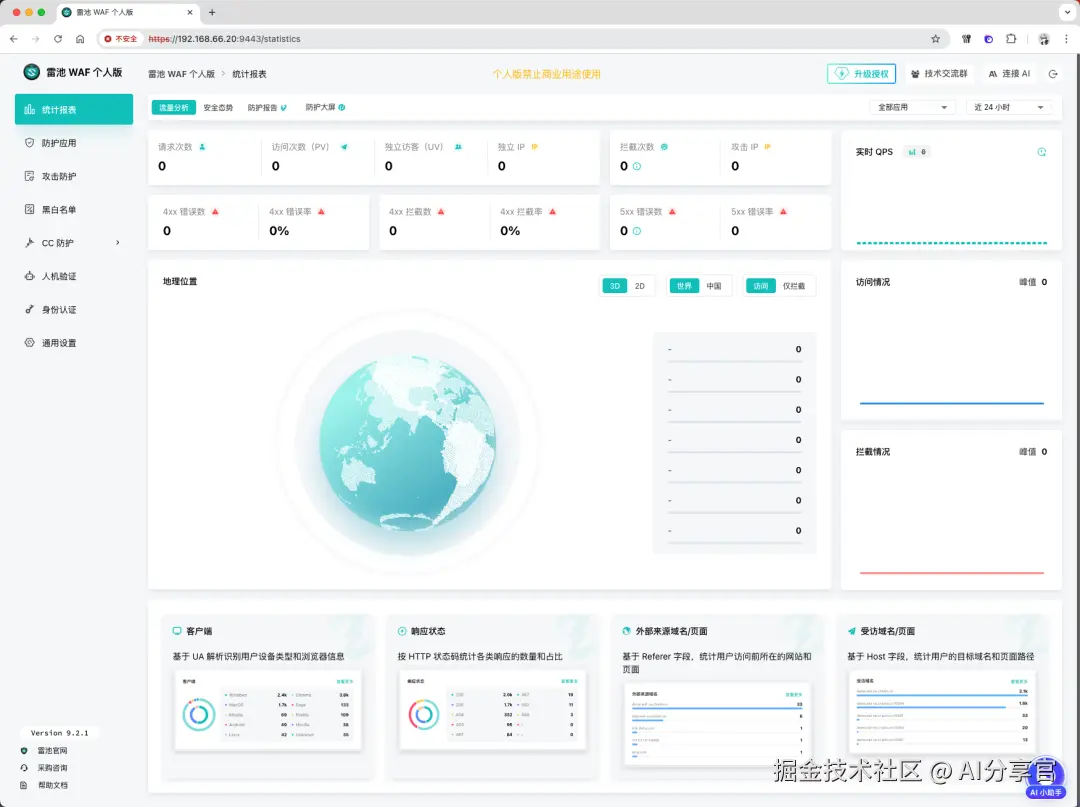Open the 受访域名/页面 card preview
This screenshot has width=1080, height=807.
click(942, 711)
